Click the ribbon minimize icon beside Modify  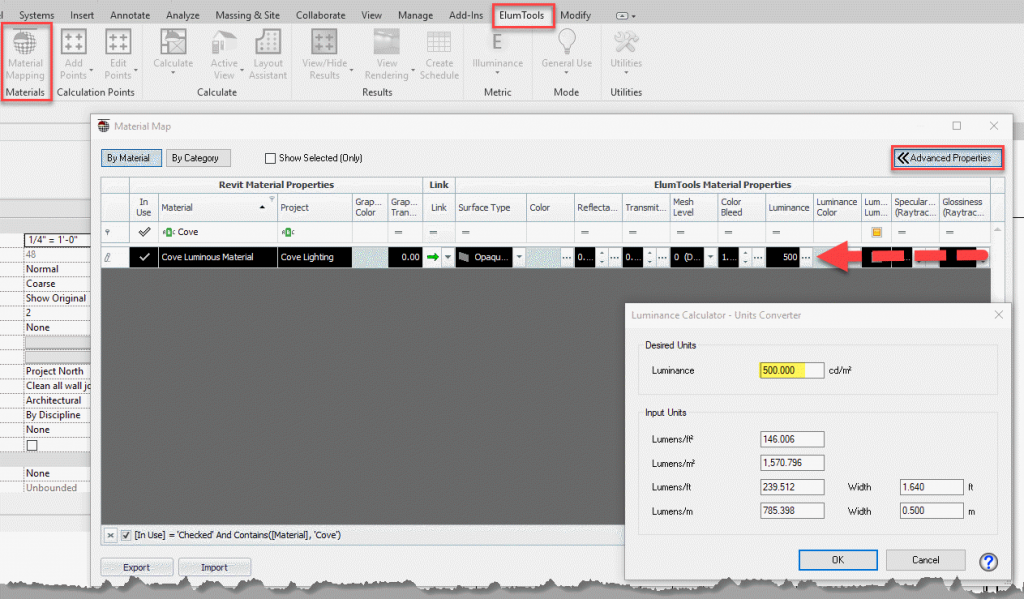pos(624,16)
